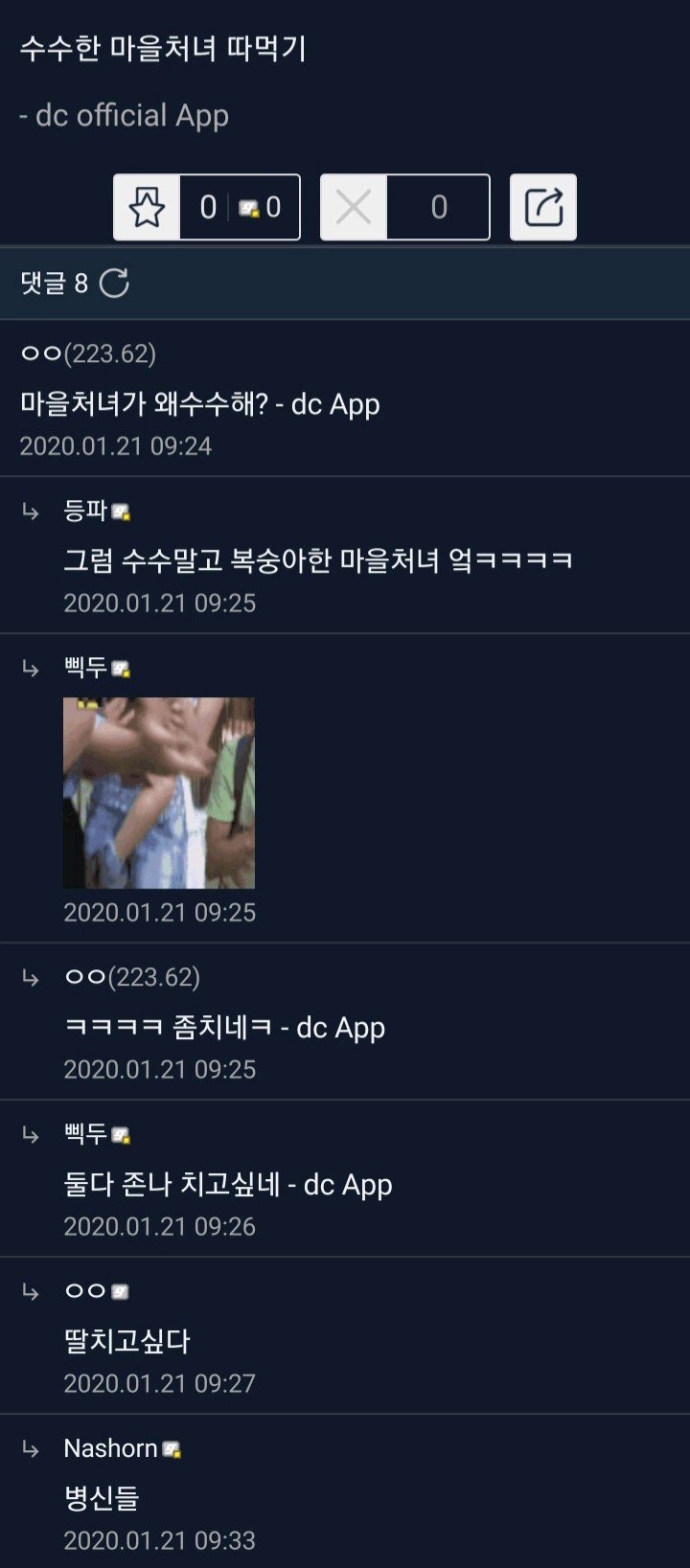690x1568 pixels.
Task: Tap the fixed-nick badge in the recommend counter
Action: 249,209
